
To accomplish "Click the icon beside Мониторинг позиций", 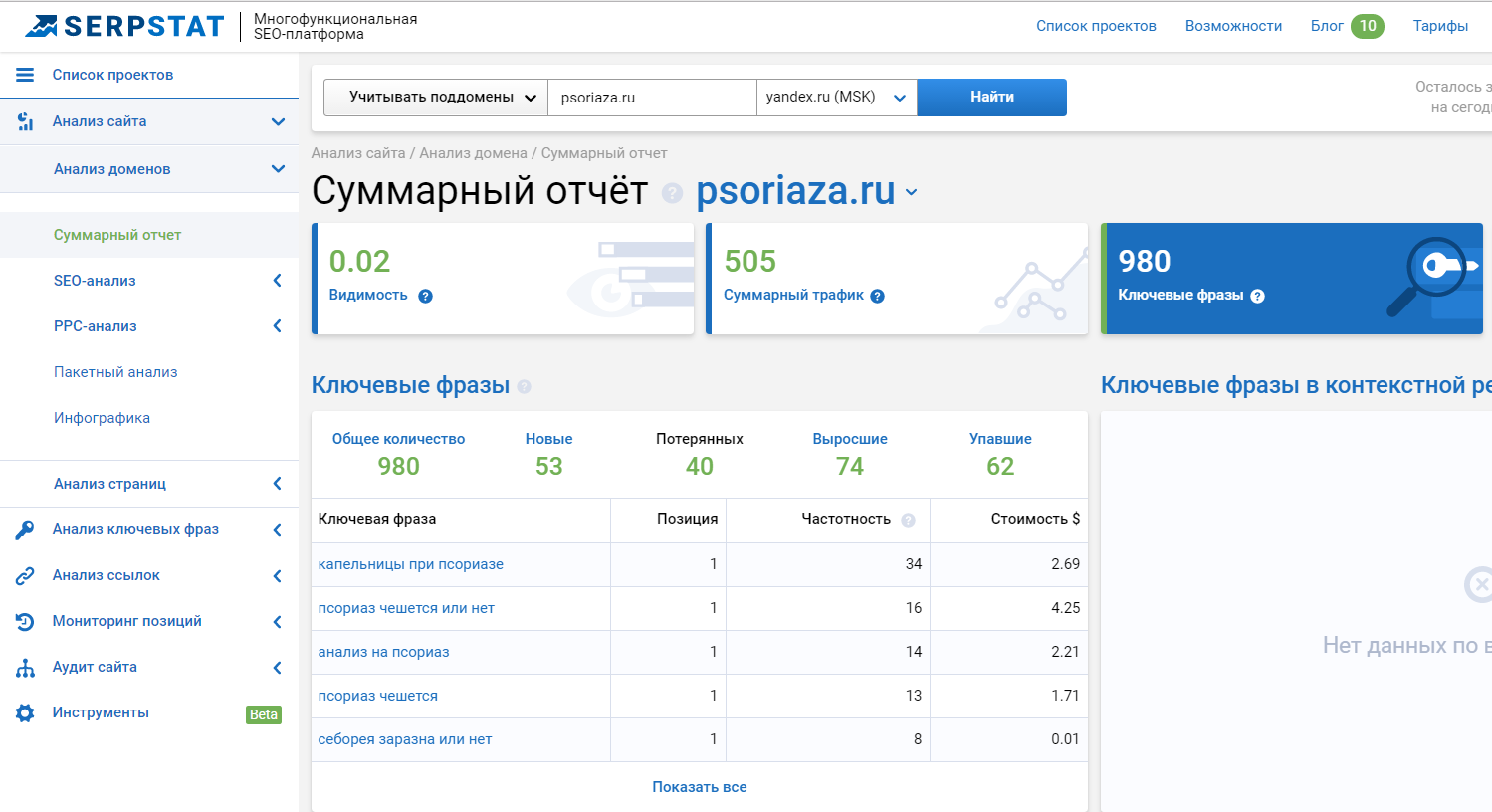I will 24,621.
